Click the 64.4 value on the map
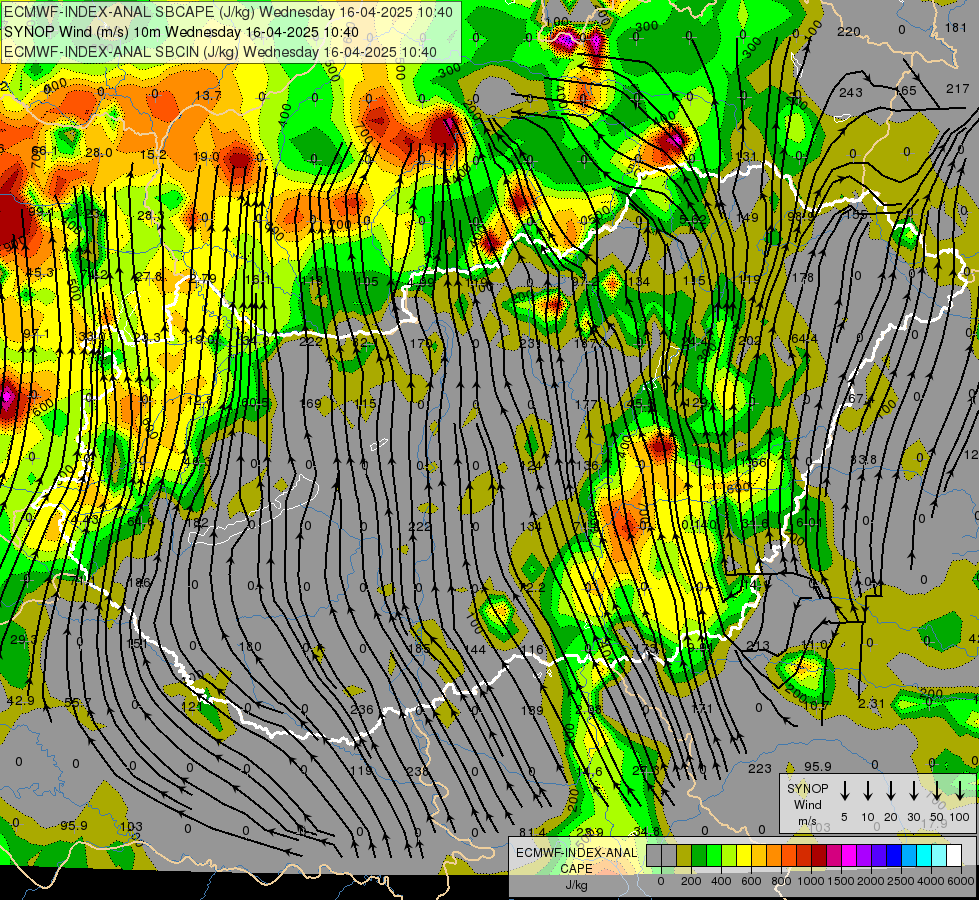This screenshot has width=979, height=900. 804,339
